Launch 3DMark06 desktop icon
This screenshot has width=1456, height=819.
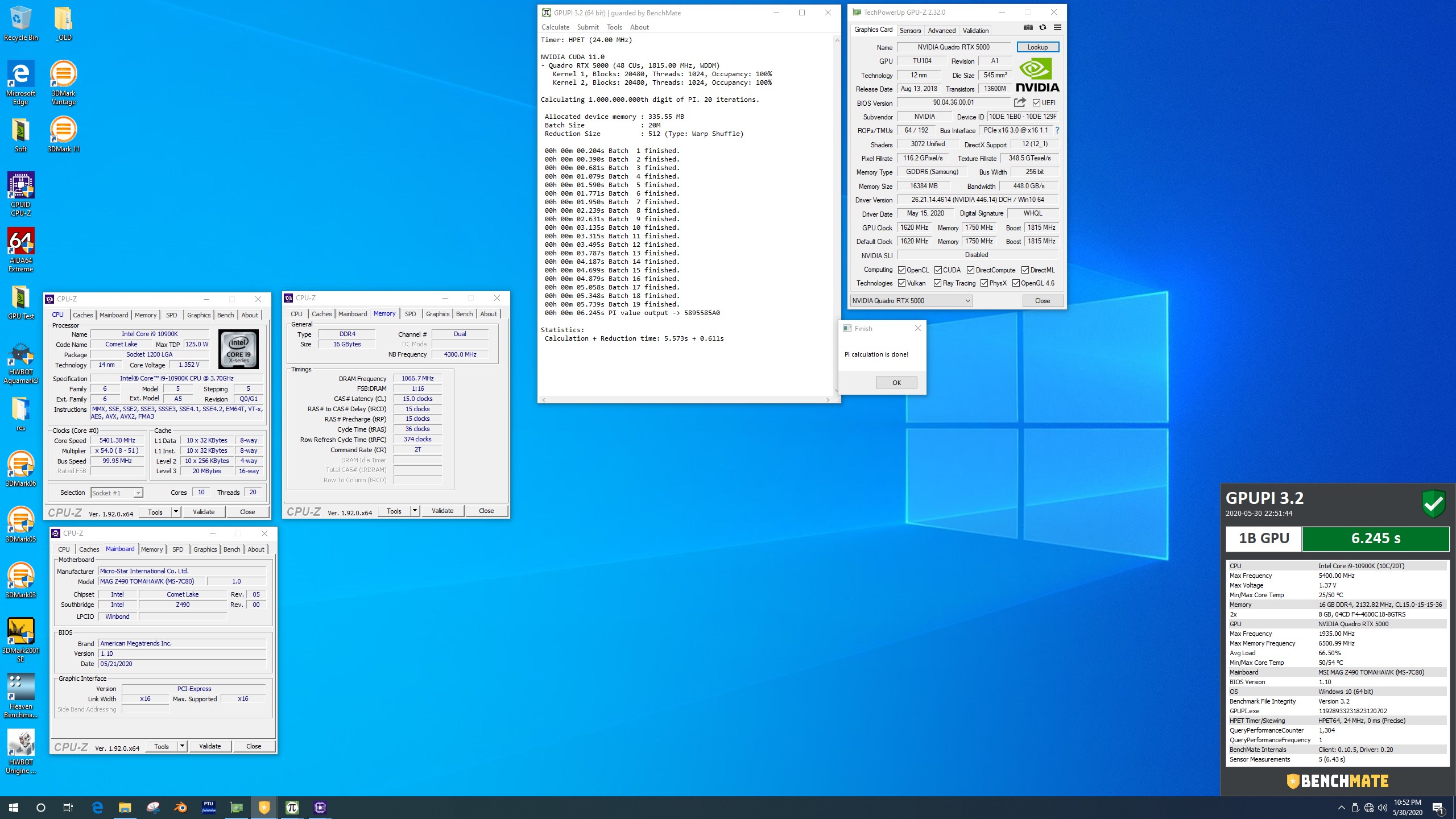tap(21, 469)
